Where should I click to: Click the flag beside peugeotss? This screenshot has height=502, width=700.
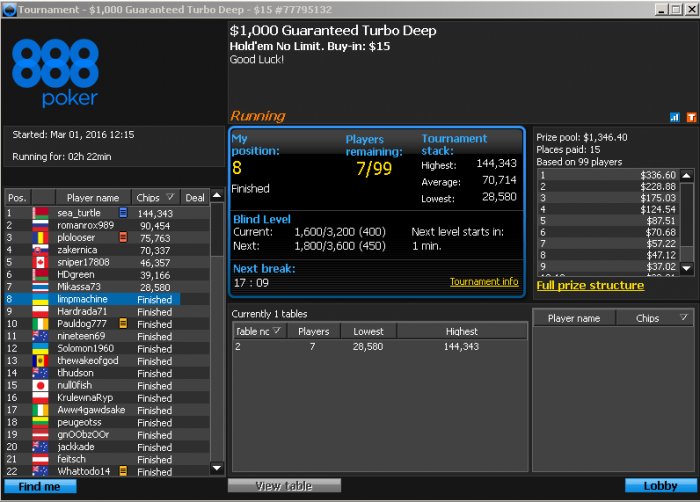[40, 422]
